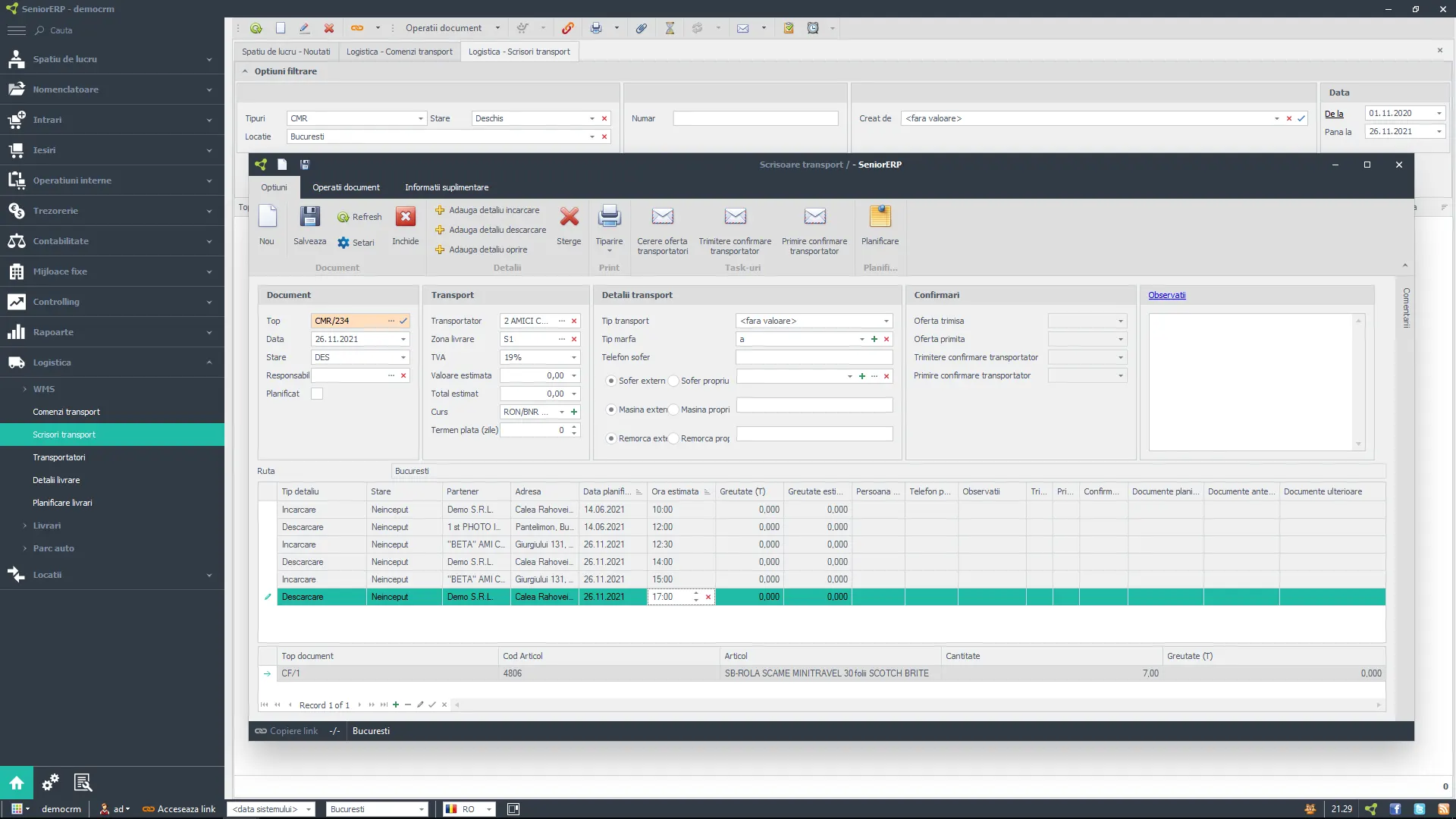
Task: Open the Locate Bucuresti dropdown
Action: (591, 136)
